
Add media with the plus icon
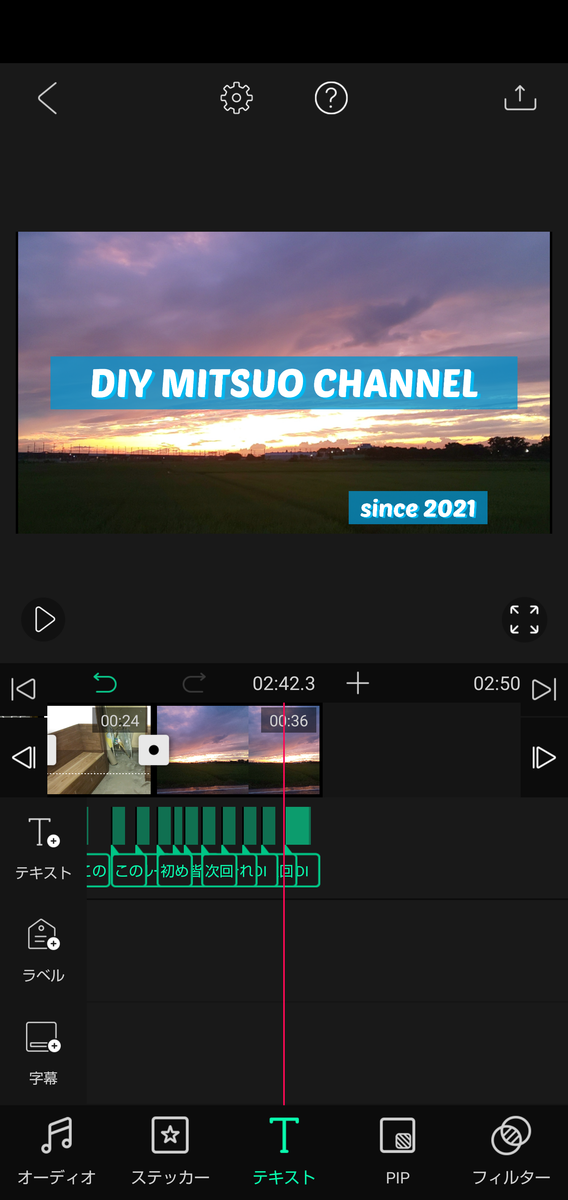(x=357, y=683)
